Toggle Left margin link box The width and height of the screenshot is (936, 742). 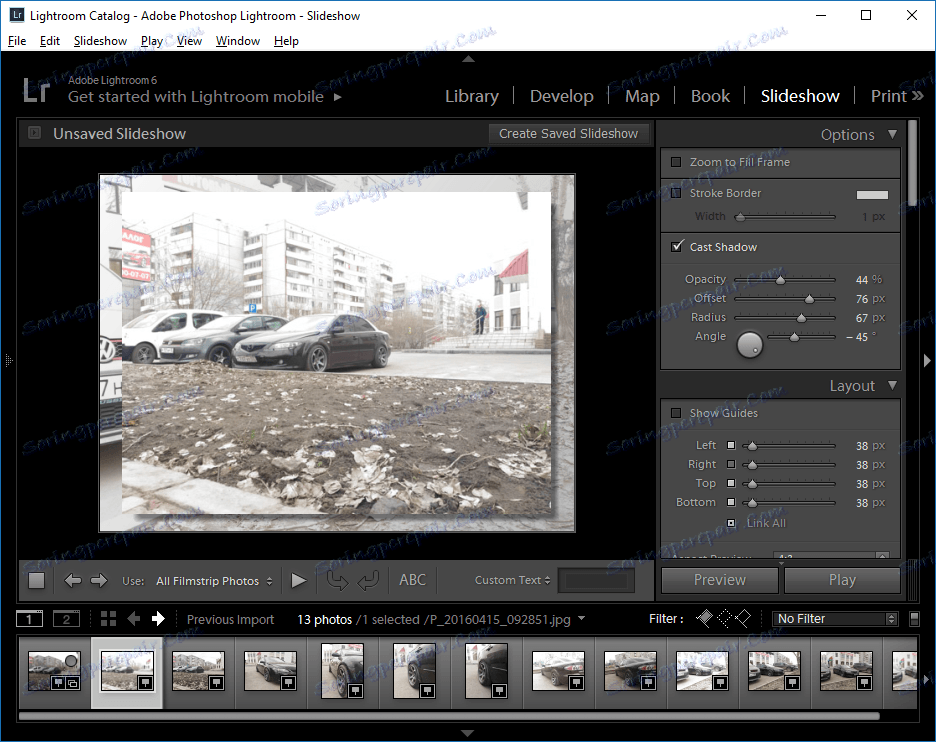731,445
